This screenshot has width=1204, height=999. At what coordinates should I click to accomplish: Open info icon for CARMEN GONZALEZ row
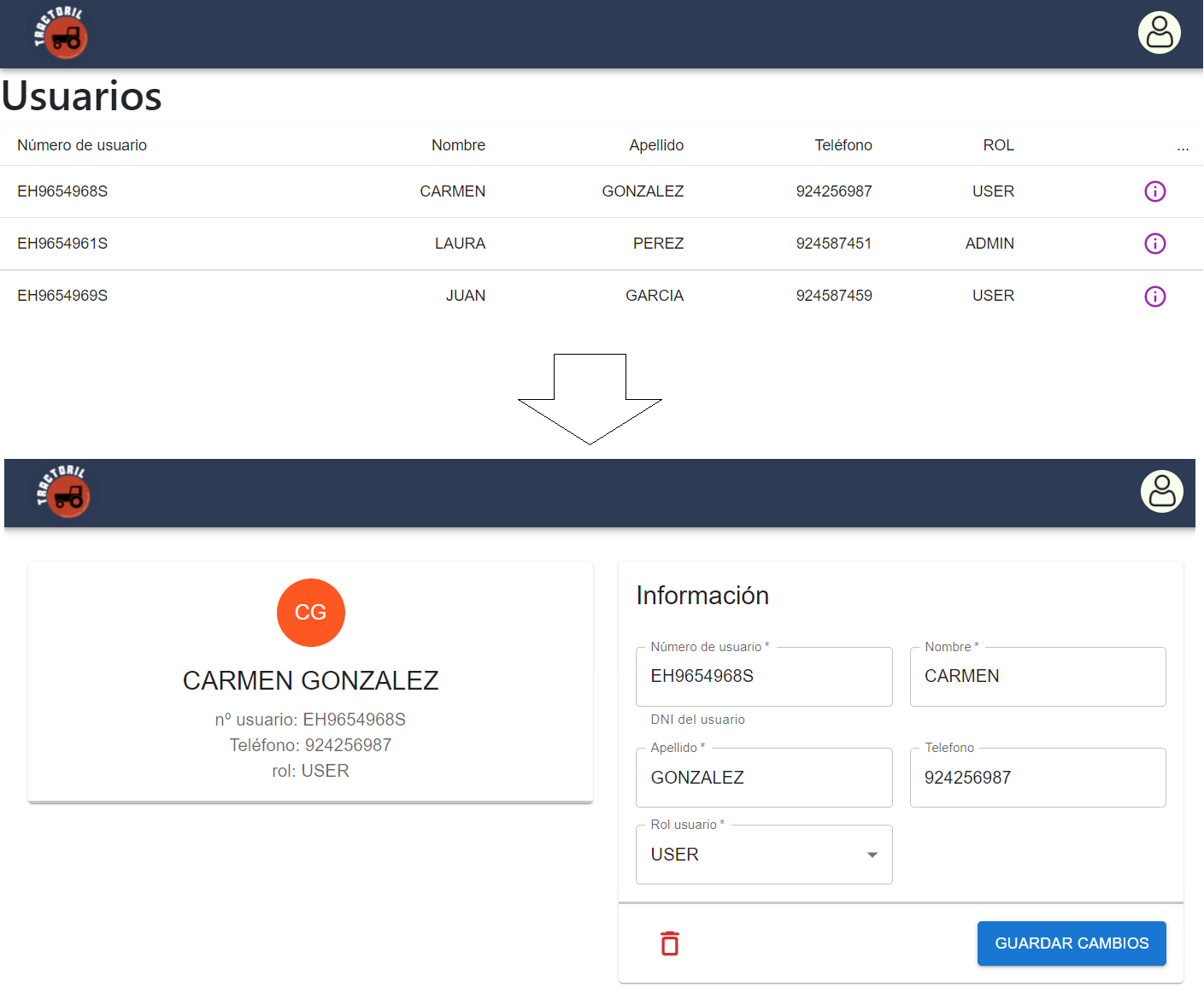point(1155,191)
